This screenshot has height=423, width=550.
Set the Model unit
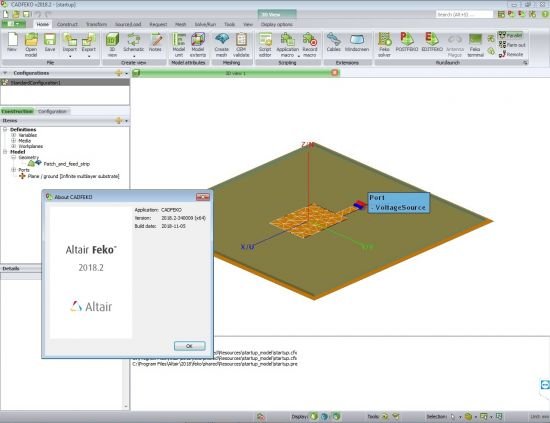tap(179, 45)
